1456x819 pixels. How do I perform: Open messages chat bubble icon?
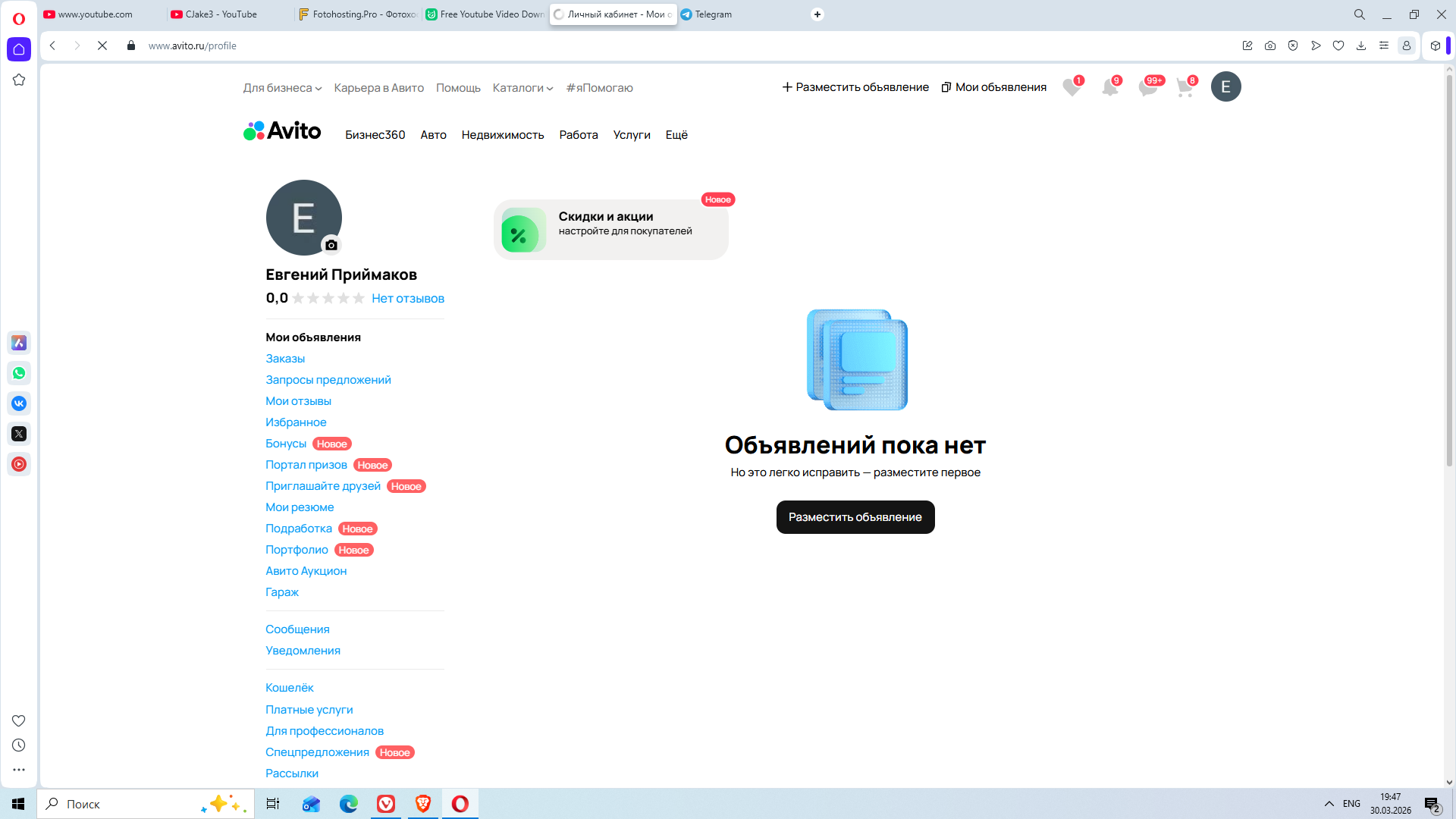[1147, 88]
